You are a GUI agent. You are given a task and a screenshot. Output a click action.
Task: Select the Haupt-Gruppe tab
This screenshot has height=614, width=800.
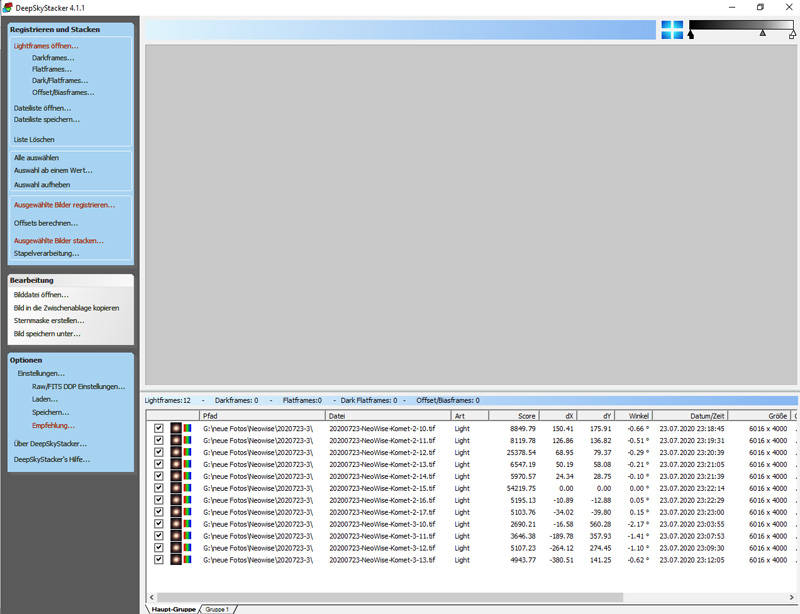click(171, 608)
